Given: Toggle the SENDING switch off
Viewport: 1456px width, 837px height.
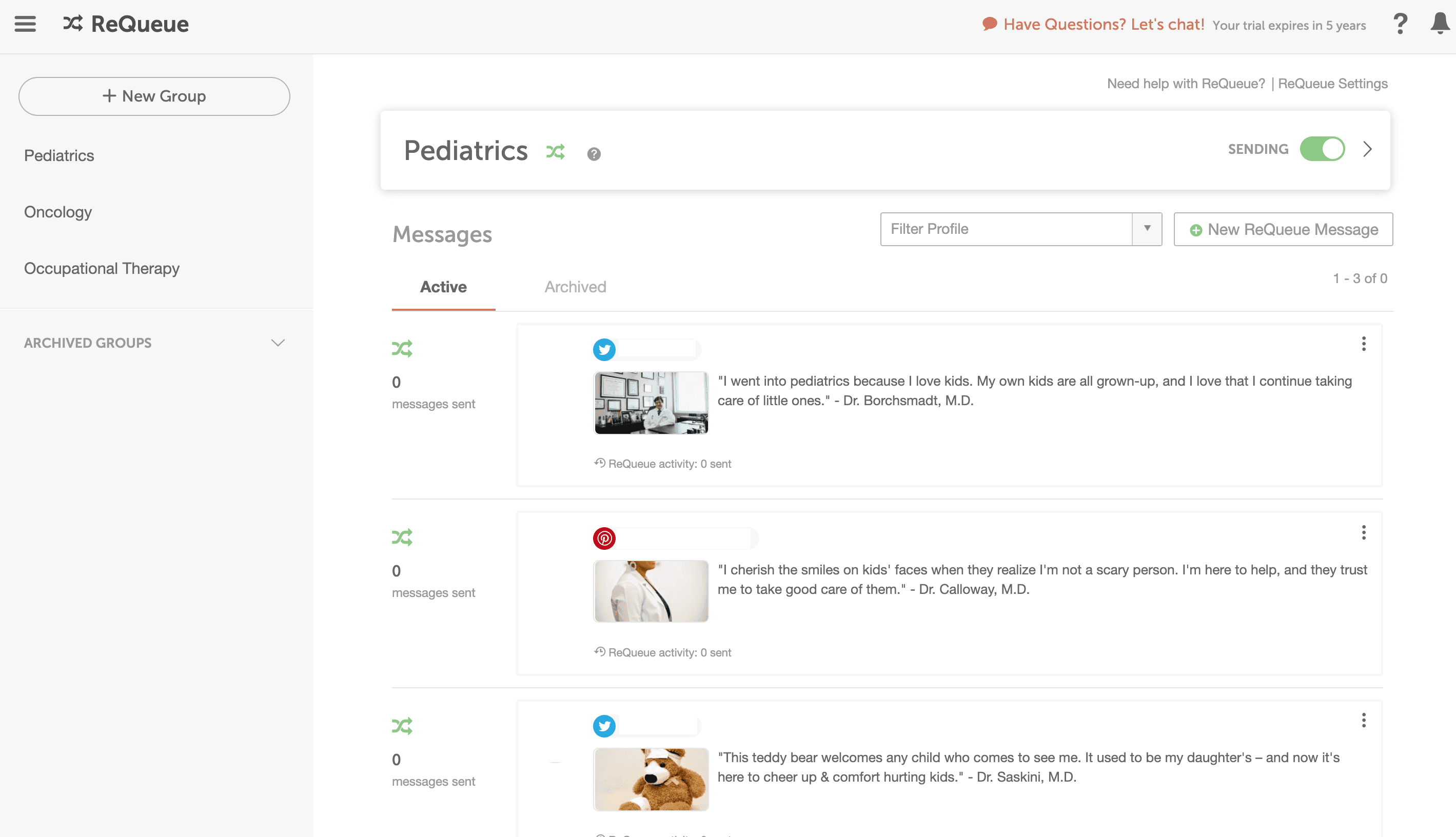Looking at the screenshot, I should [x=1322, y=149].
